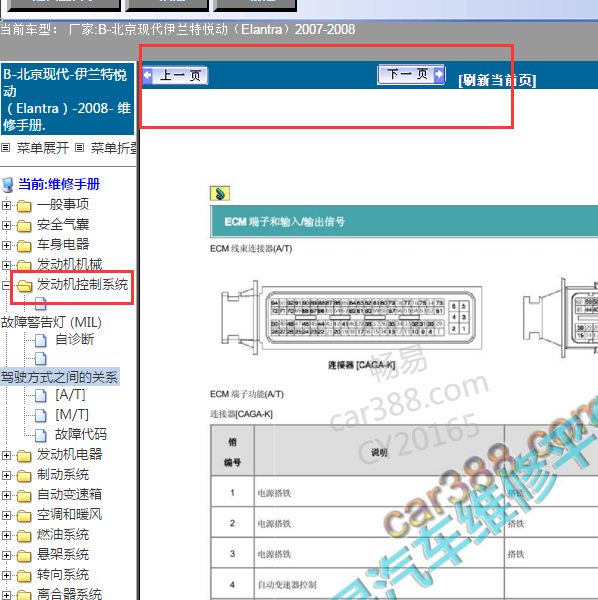This screenshot has width=598, height=600.
Task: Click the 发动机电器 folder icon
Action: coord(24,456)
